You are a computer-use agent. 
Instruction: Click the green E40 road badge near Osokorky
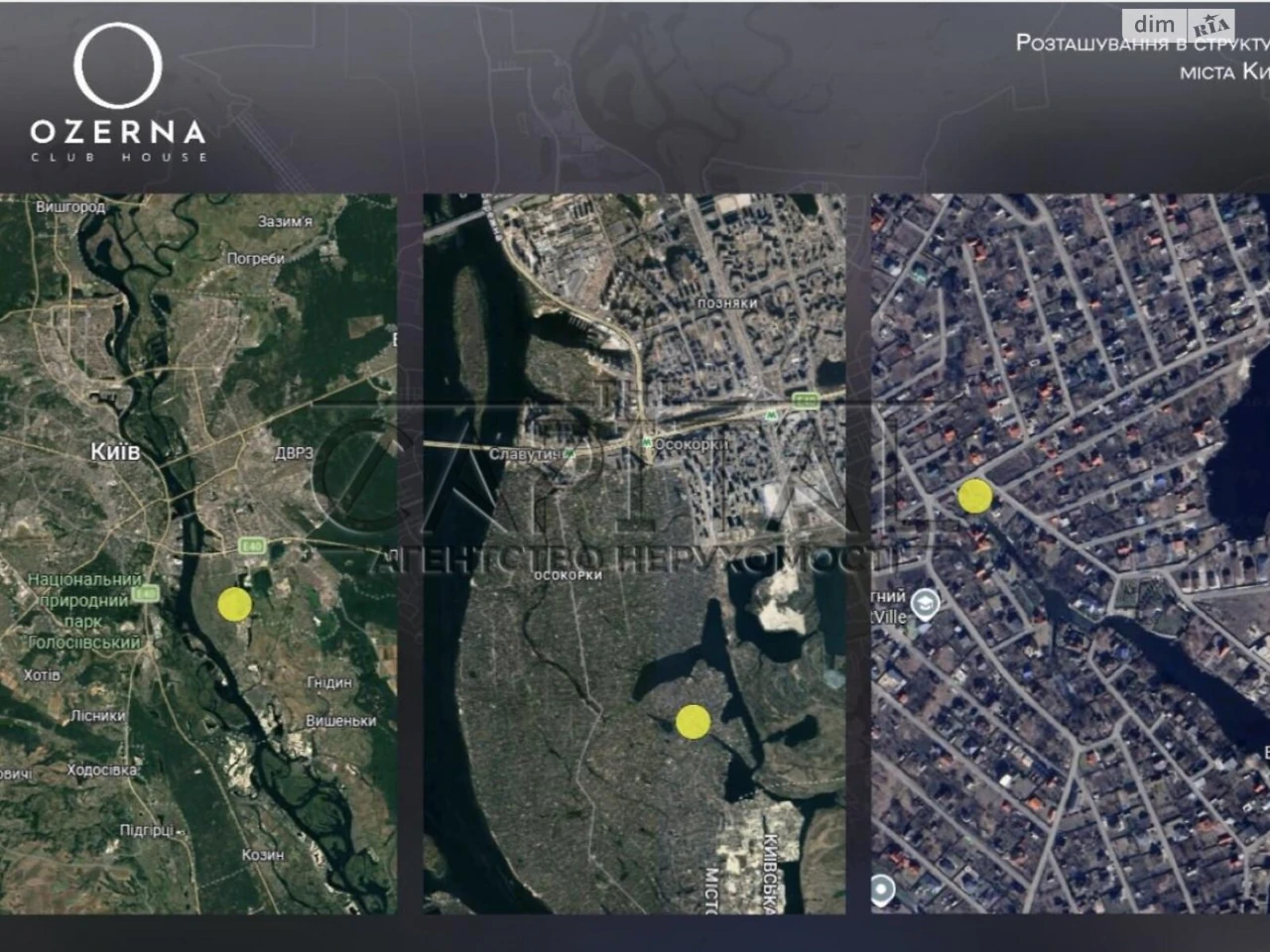click(805, 401)
